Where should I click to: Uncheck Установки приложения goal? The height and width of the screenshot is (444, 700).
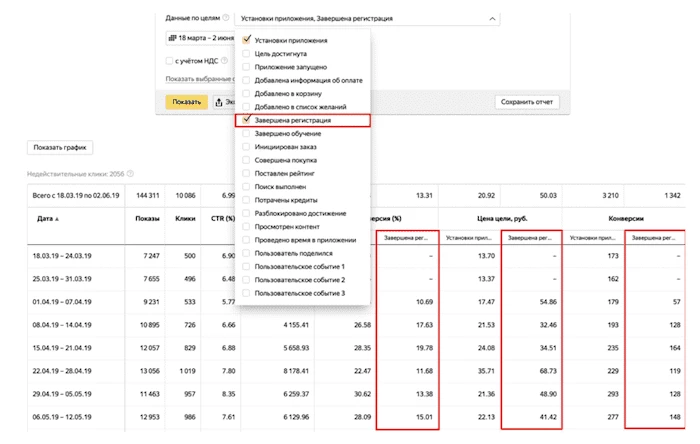[x=246, y=40]
